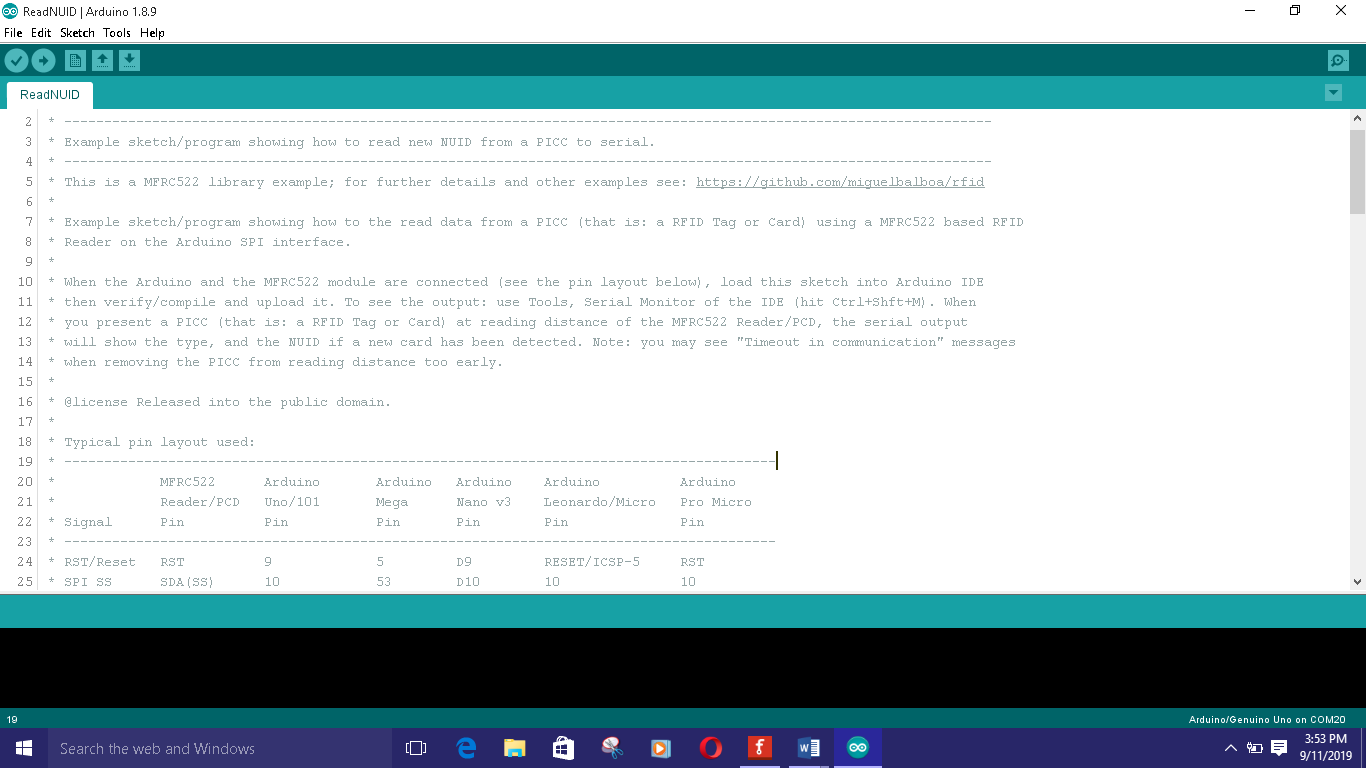Click the editor scrollbar up arrow
Screen dimensions: 1366x768
pyautogui.click(x=1357, y=118)
